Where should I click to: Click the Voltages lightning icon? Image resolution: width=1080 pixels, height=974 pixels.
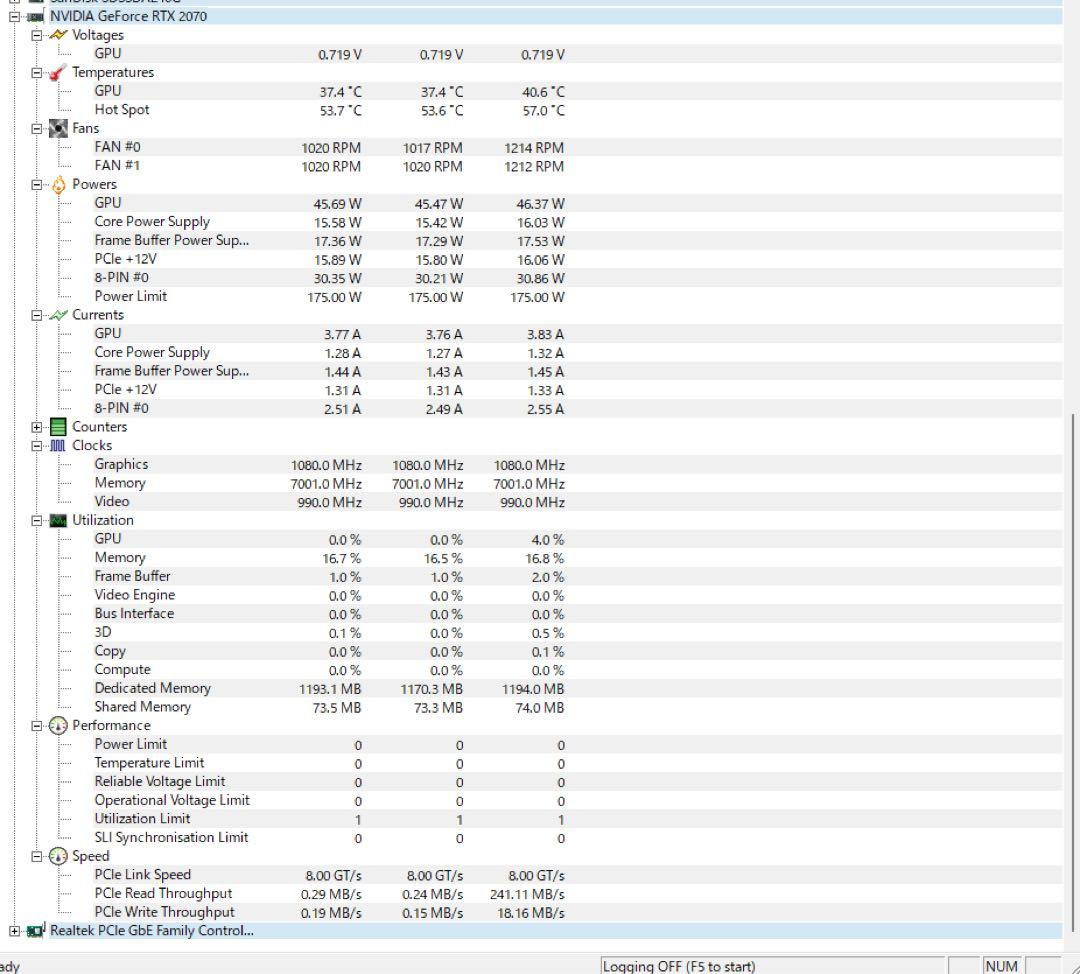tap(58, 35)
